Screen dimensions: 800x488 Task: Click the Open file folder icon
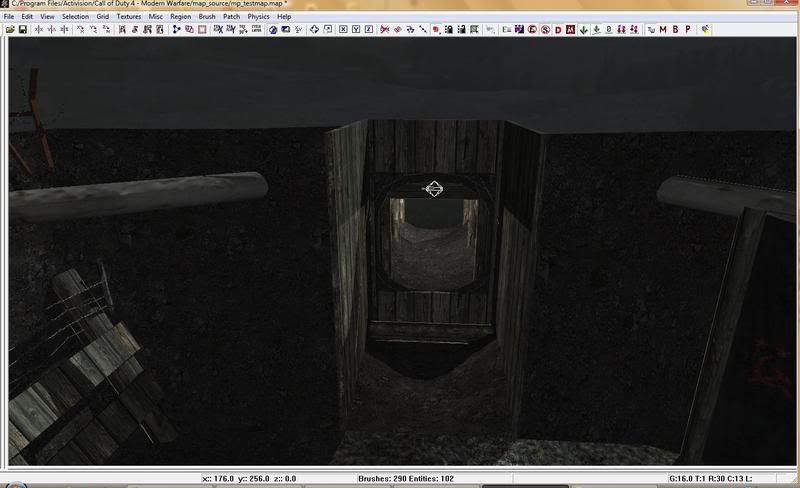click(10, 30)
